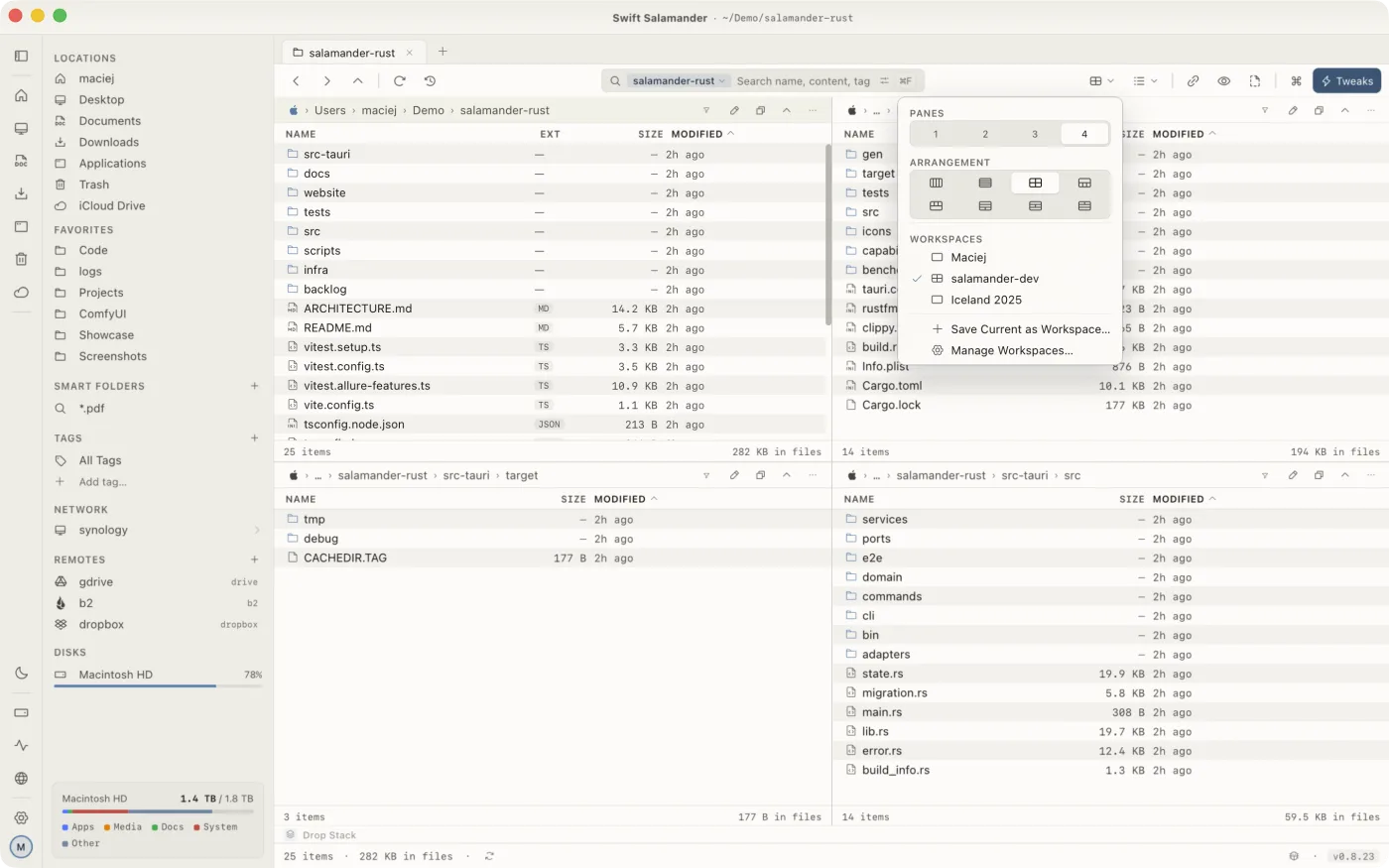Viewport: 1389px width, 868px height.
Task: Set pane count to 1
Action: [936, 134]
